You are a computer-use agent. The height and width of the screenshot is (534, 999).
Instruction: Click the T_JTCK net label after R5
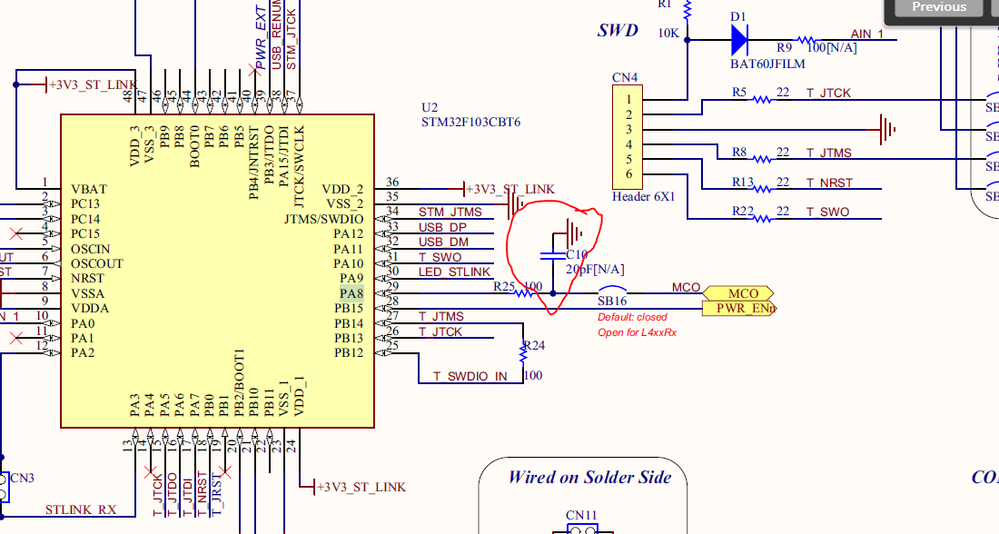828,93
